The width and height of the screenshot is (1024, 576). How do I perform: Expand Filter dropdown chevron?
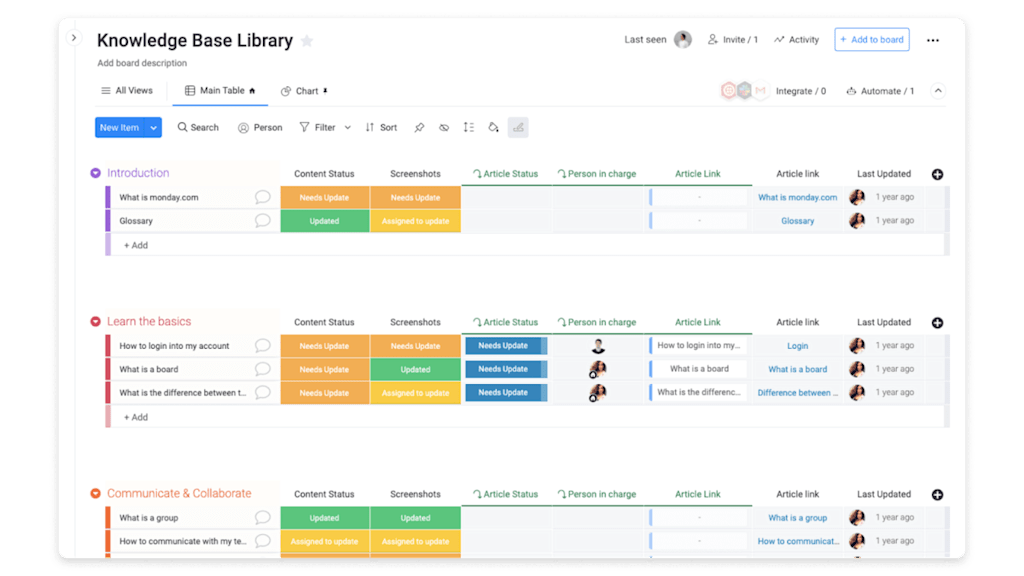tap(347, 127)
